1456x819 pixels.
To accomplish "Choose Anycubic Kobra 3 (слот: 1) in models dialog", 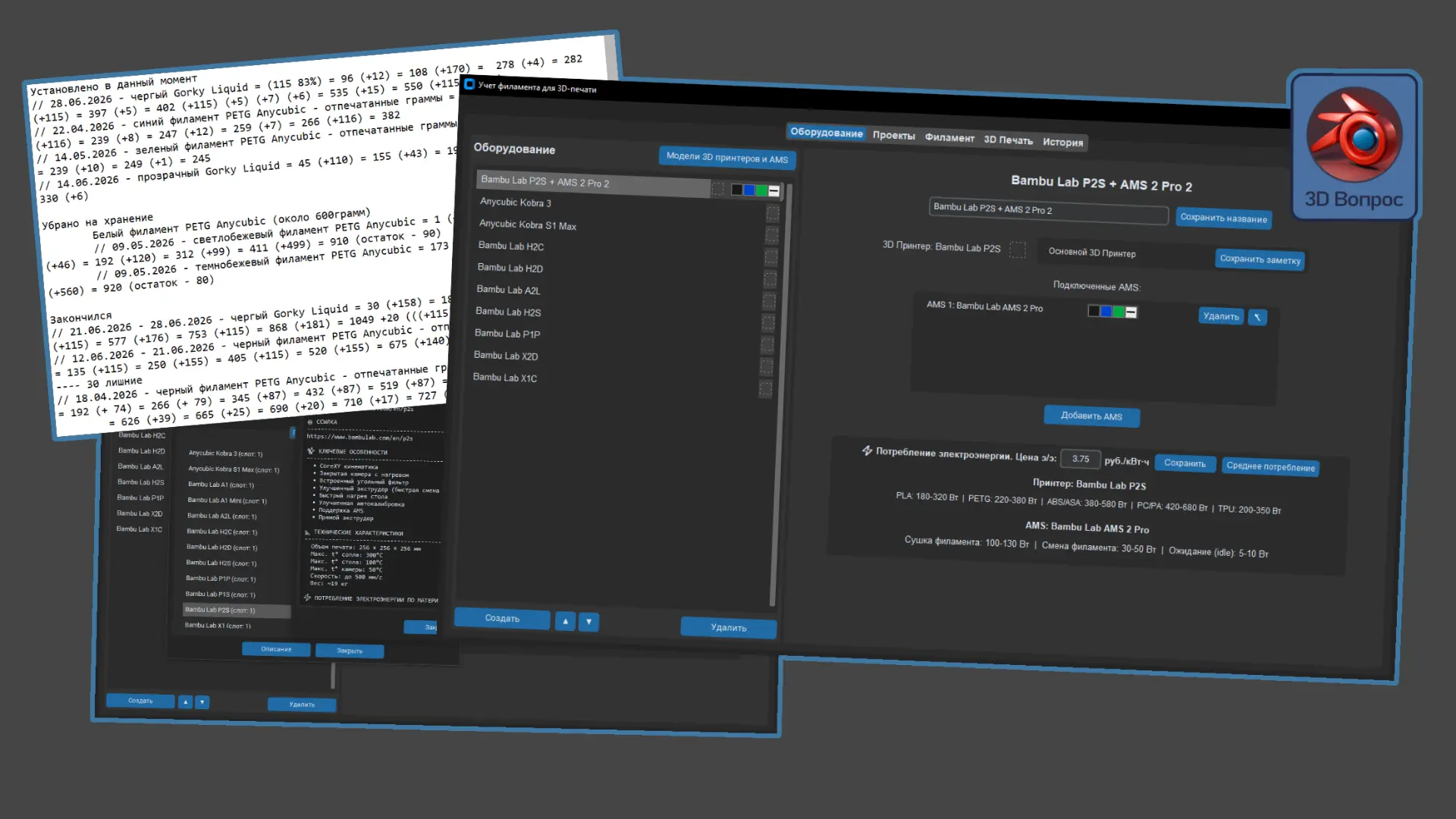I will [x=225, y=453].
